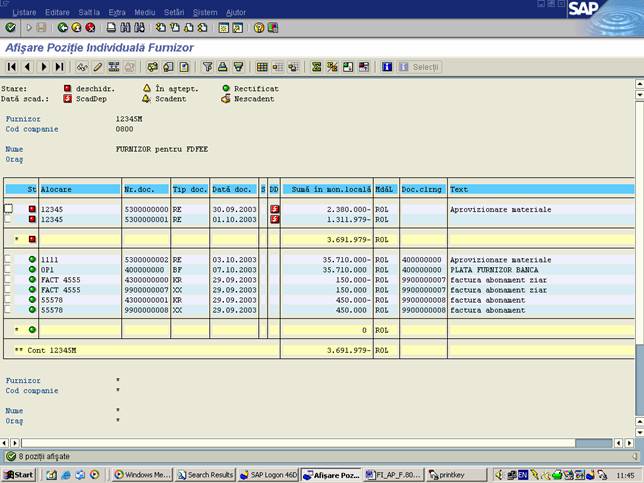
Task: Click the blue information 'i' icon
Action: (387, 67)
